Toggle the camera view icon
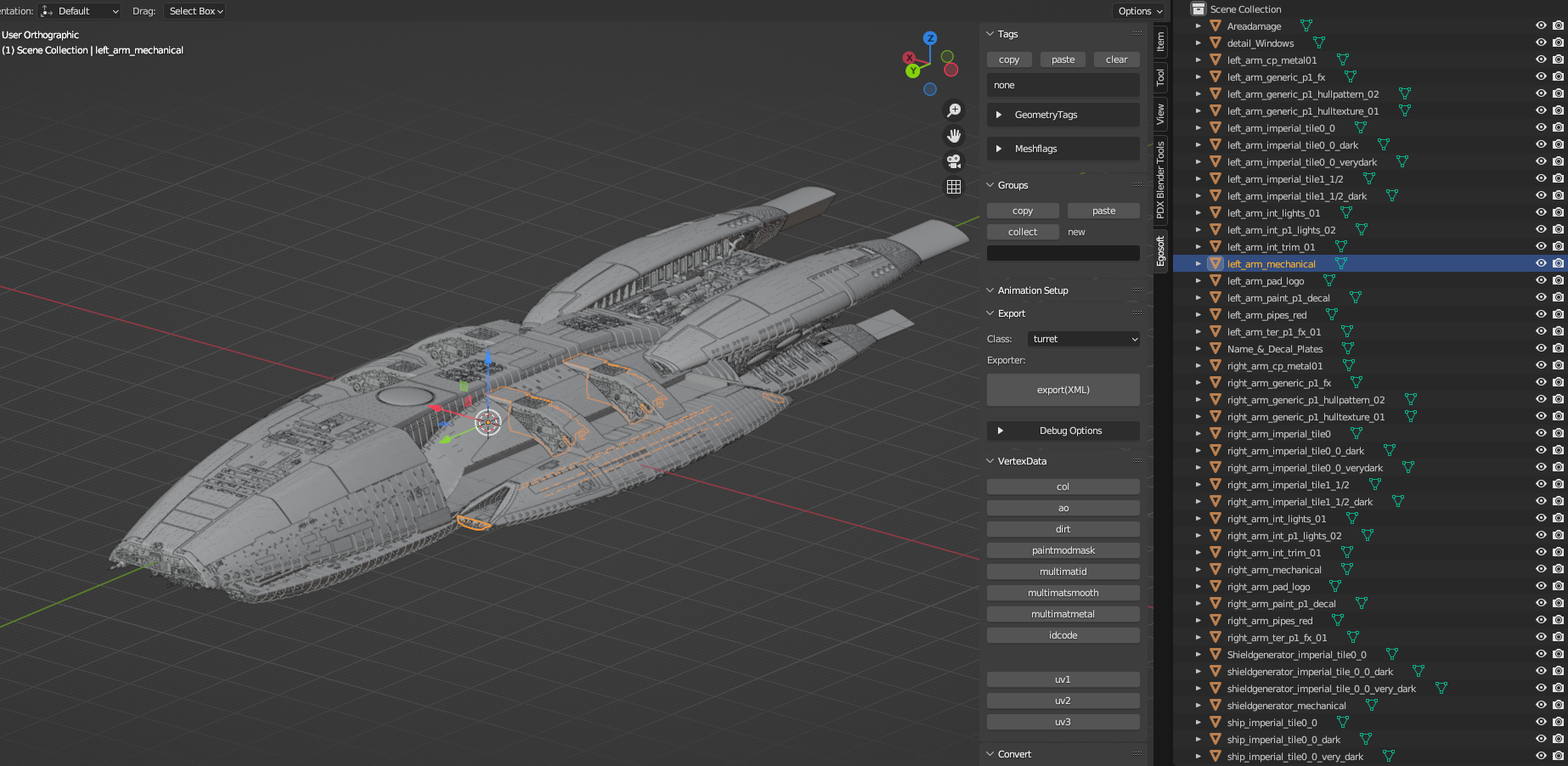The image size is (1568, 766). tap(954, 161)
